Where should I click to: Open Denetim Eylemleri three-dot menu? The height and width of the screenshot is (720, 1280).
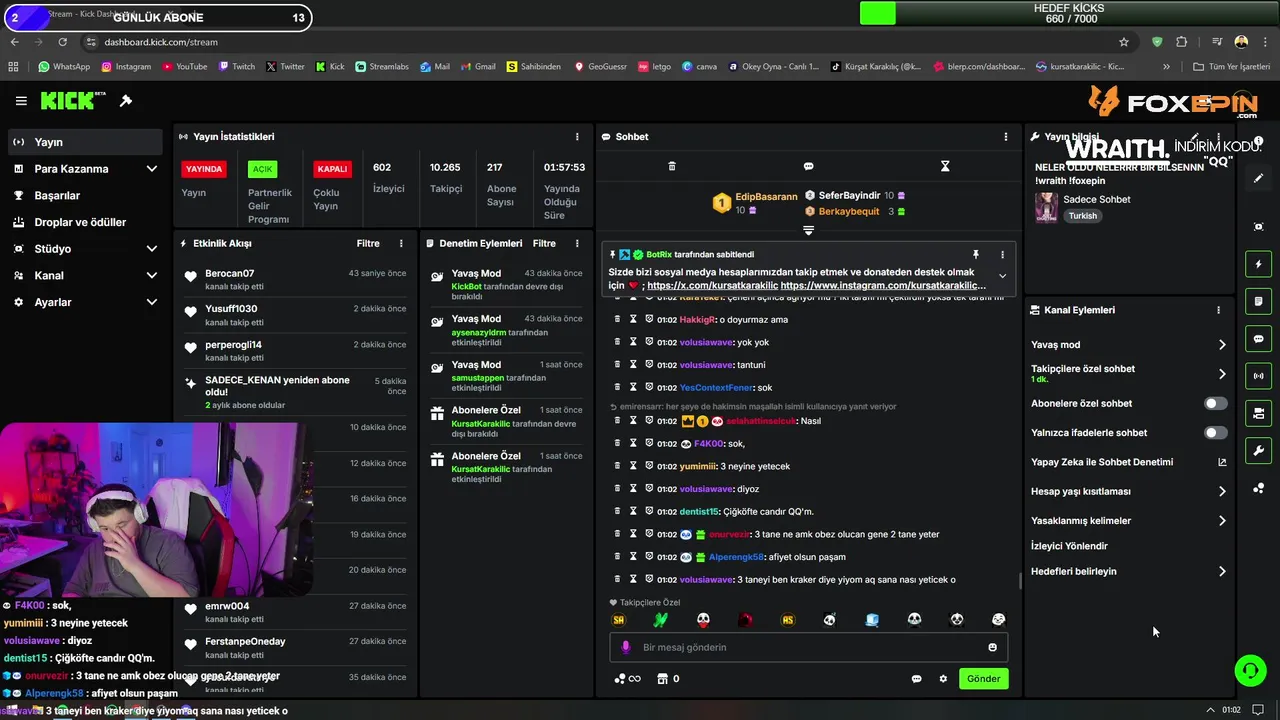pos(577,244)
